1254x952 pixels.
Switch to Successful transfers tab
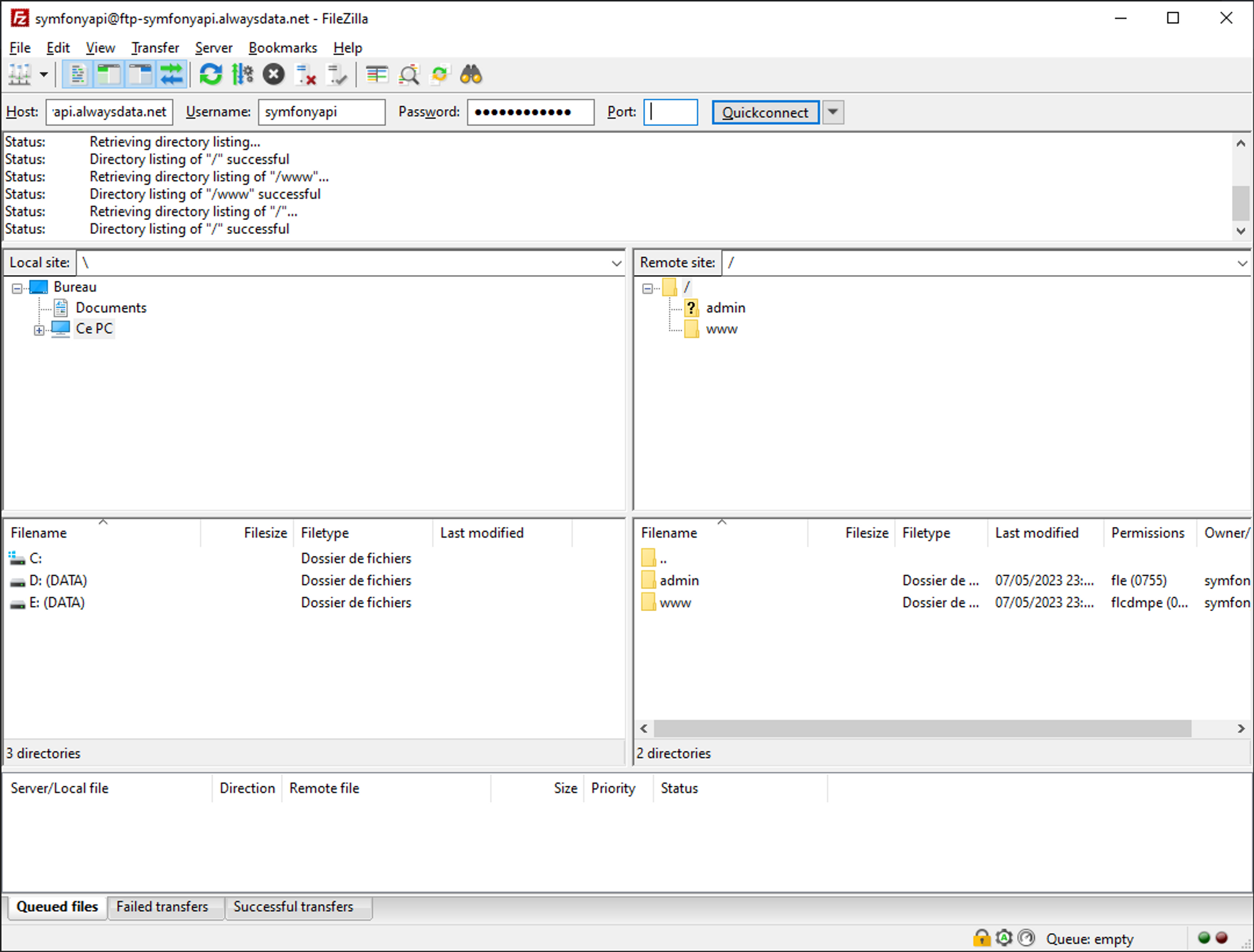[x=293, y=907]
